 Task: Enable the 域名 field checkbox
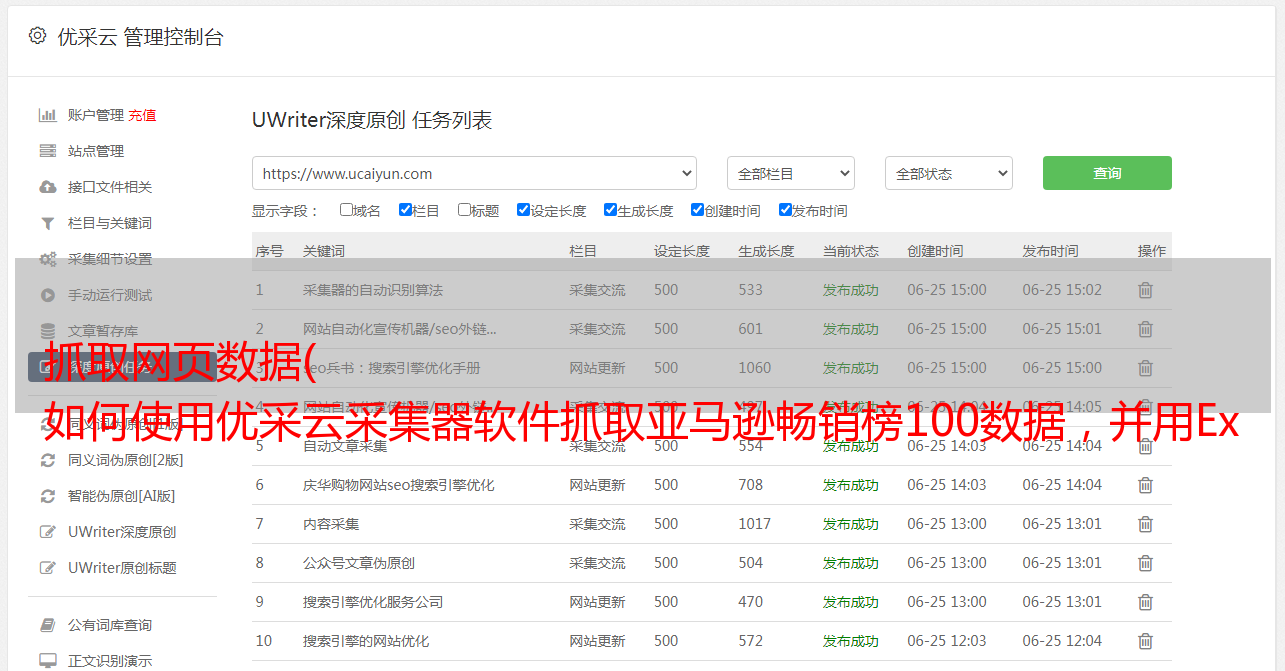346,210
